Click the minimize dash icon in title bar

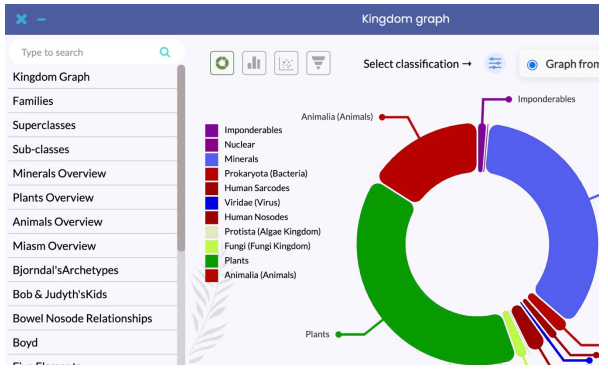tap(41, 19)
